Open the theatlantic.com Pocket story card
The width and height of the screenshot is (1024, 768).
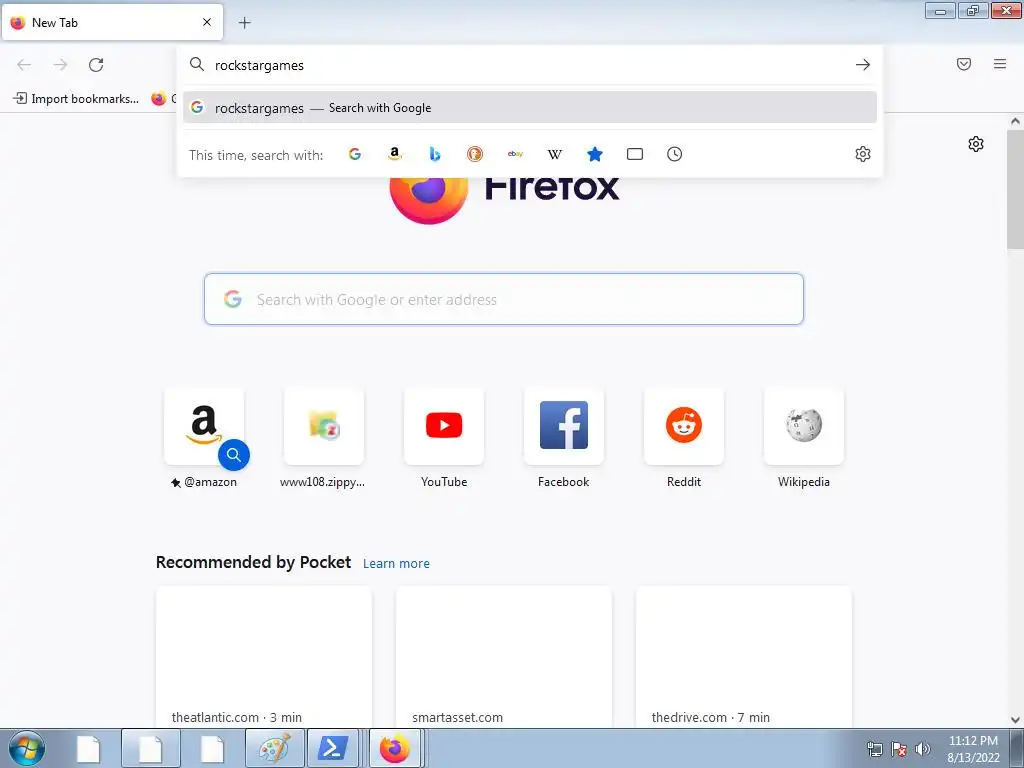(x=264, y=656)
